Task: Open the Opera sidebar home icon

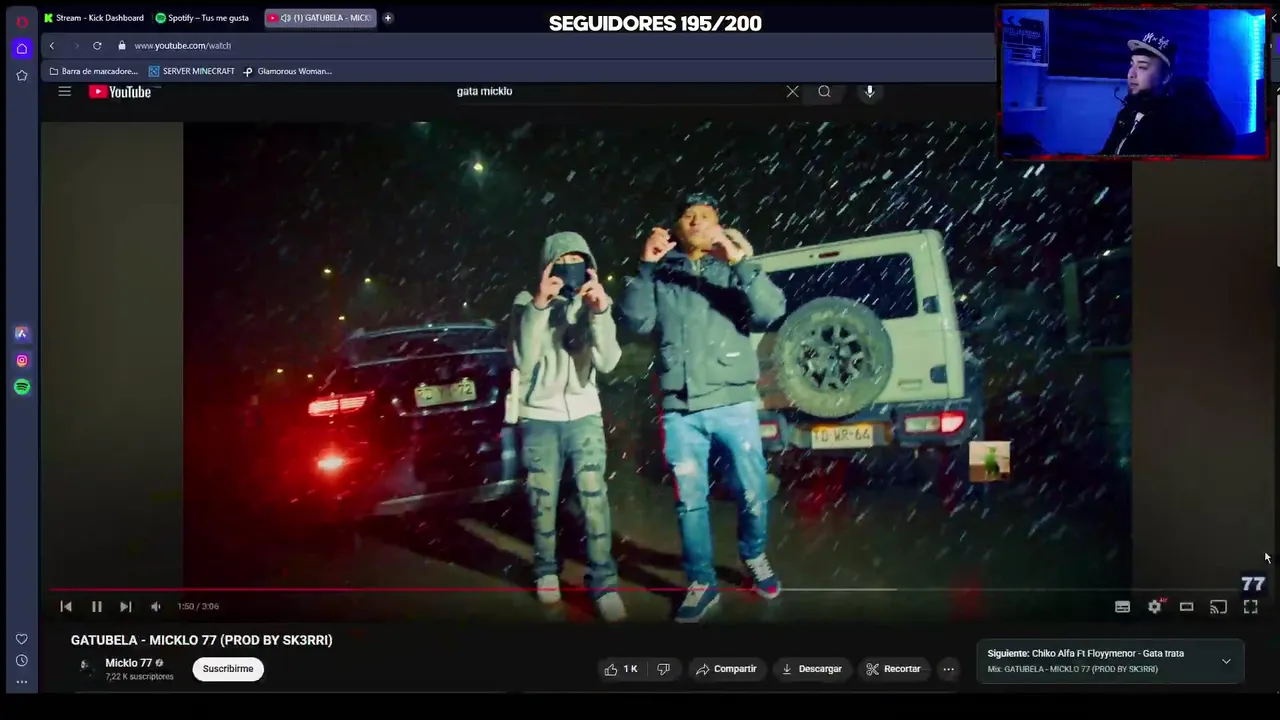Action: tap(21, 48)
